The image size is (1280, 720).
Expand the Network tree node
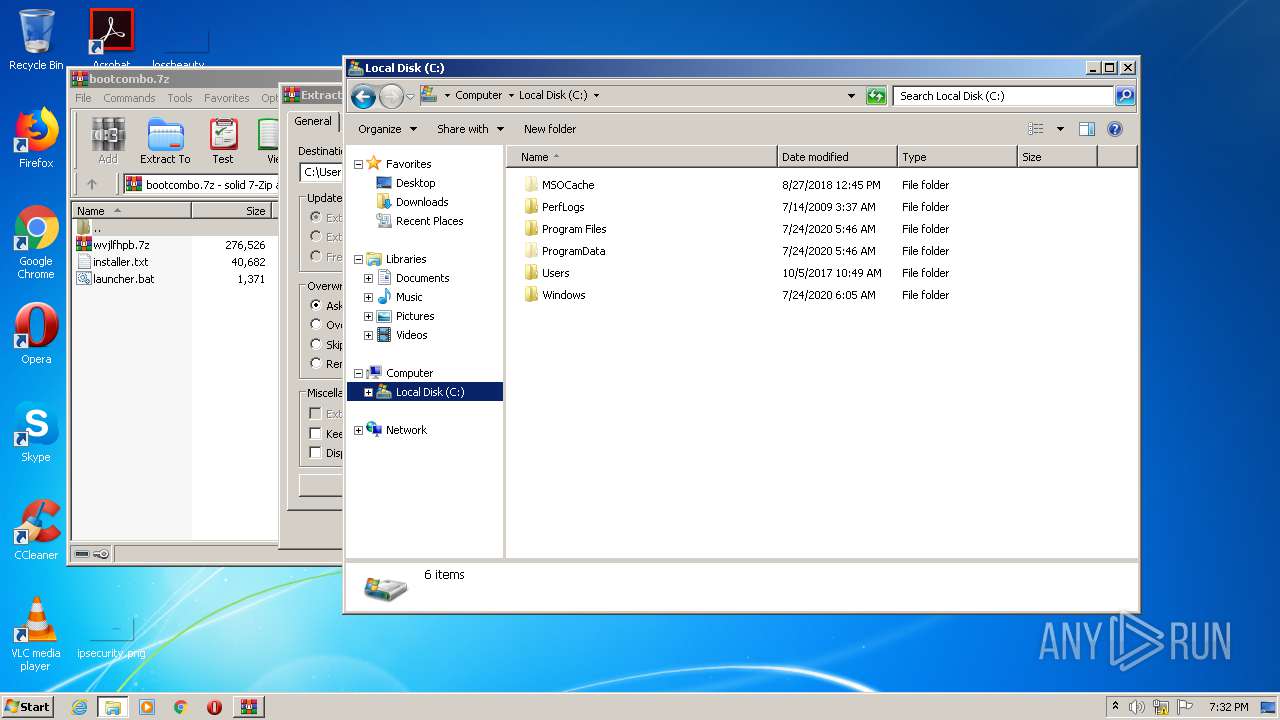(358, 430)
